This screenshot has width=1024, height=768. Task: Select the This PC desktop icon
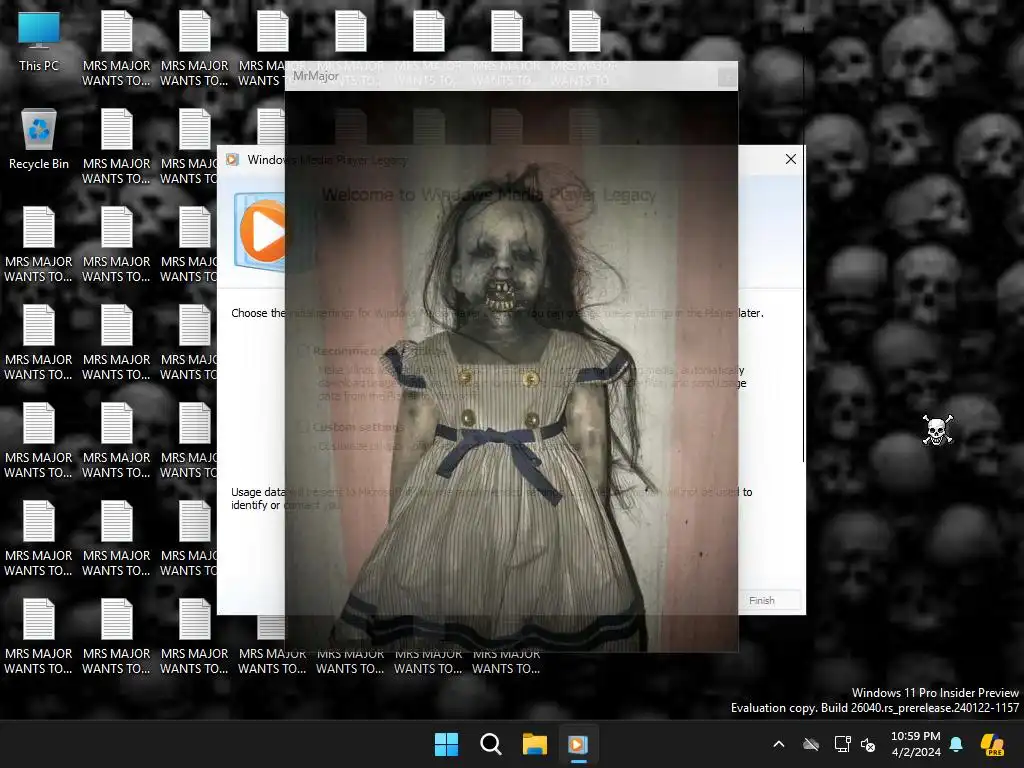[x=39, y=42]
